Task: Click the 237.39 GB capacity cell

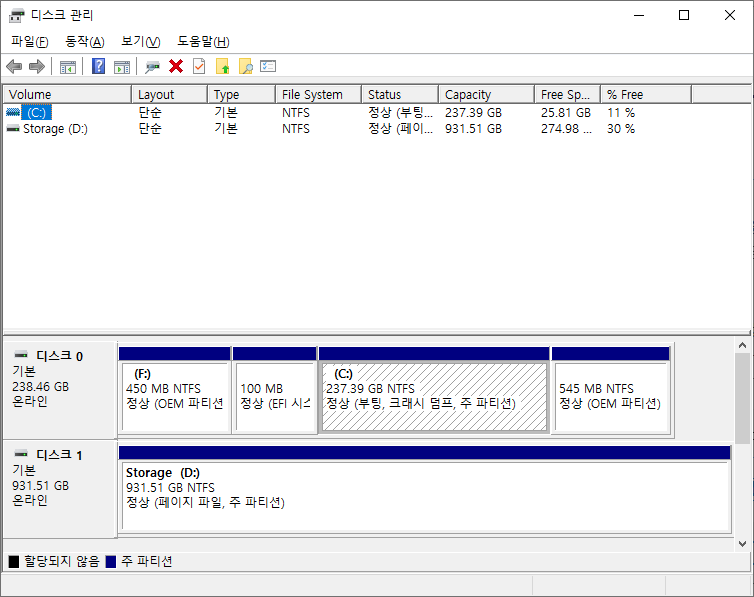Action: 473,112
